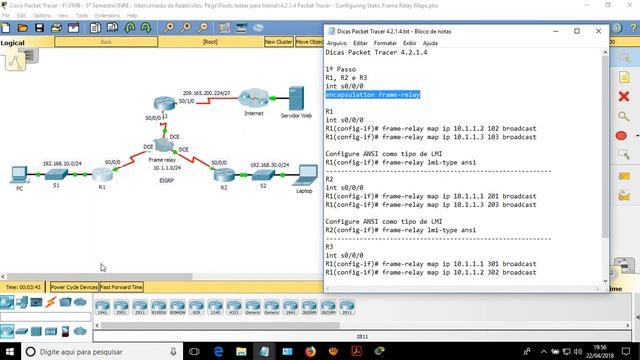Select the Connections lightning bolt category
This screenshot has height=360, width=640.
51,302
